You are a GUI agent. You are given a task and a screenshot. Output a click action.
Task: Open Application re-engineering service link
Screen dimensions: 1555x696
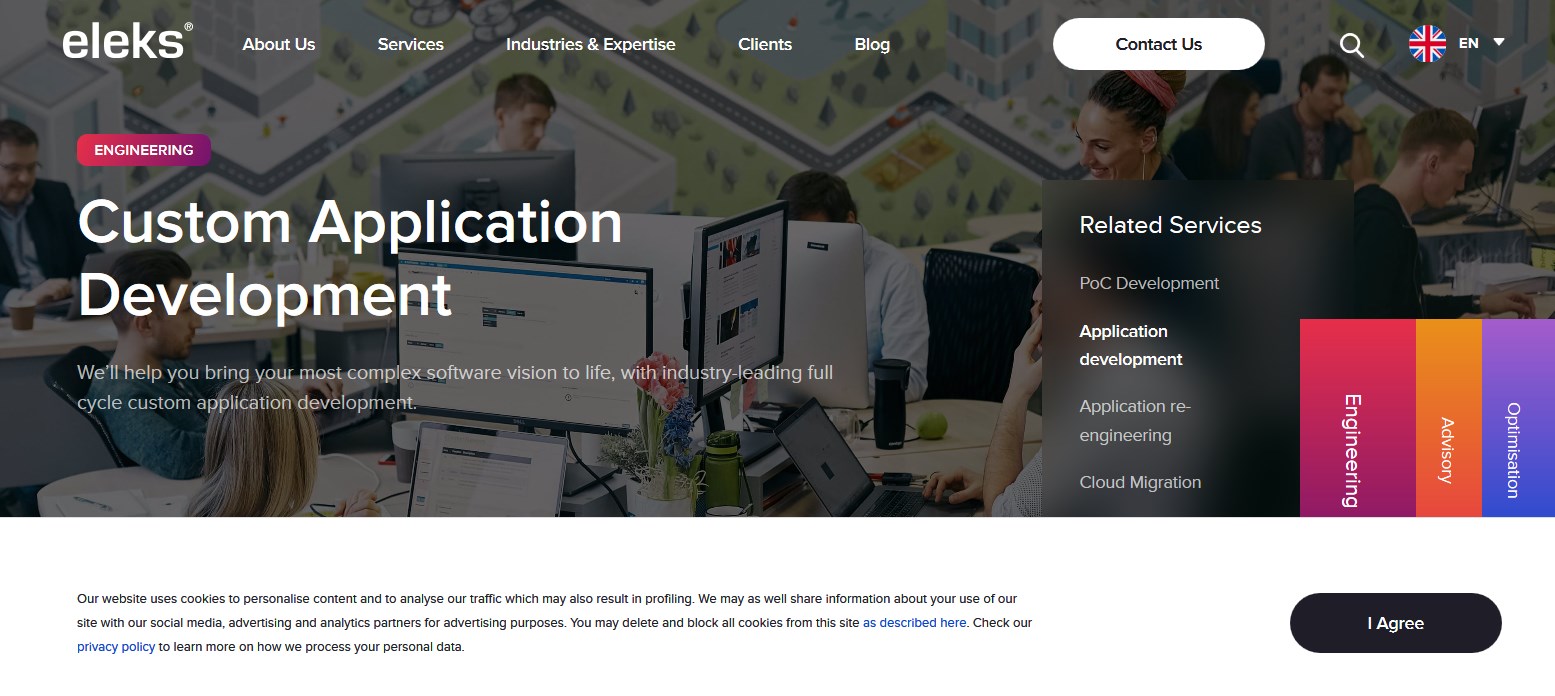(1135, 421)
